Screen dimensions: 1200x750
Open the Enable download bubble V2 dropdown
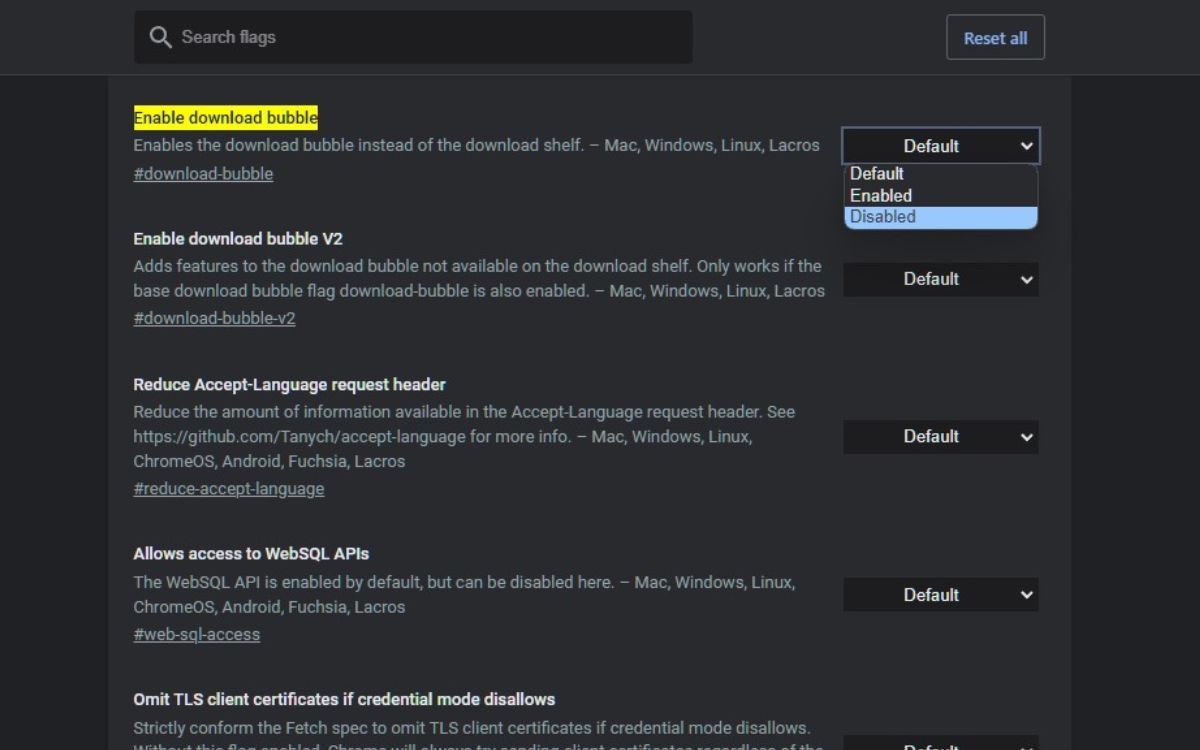(x=940, y=279)
